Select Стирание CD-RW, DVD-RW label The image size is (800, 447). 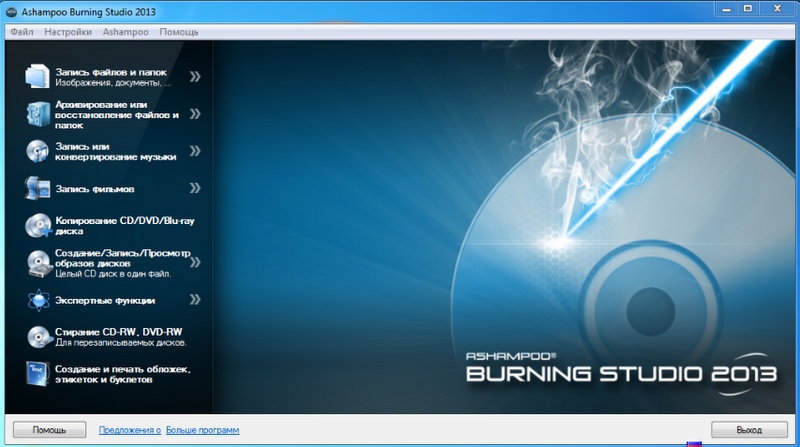[118, 332]
